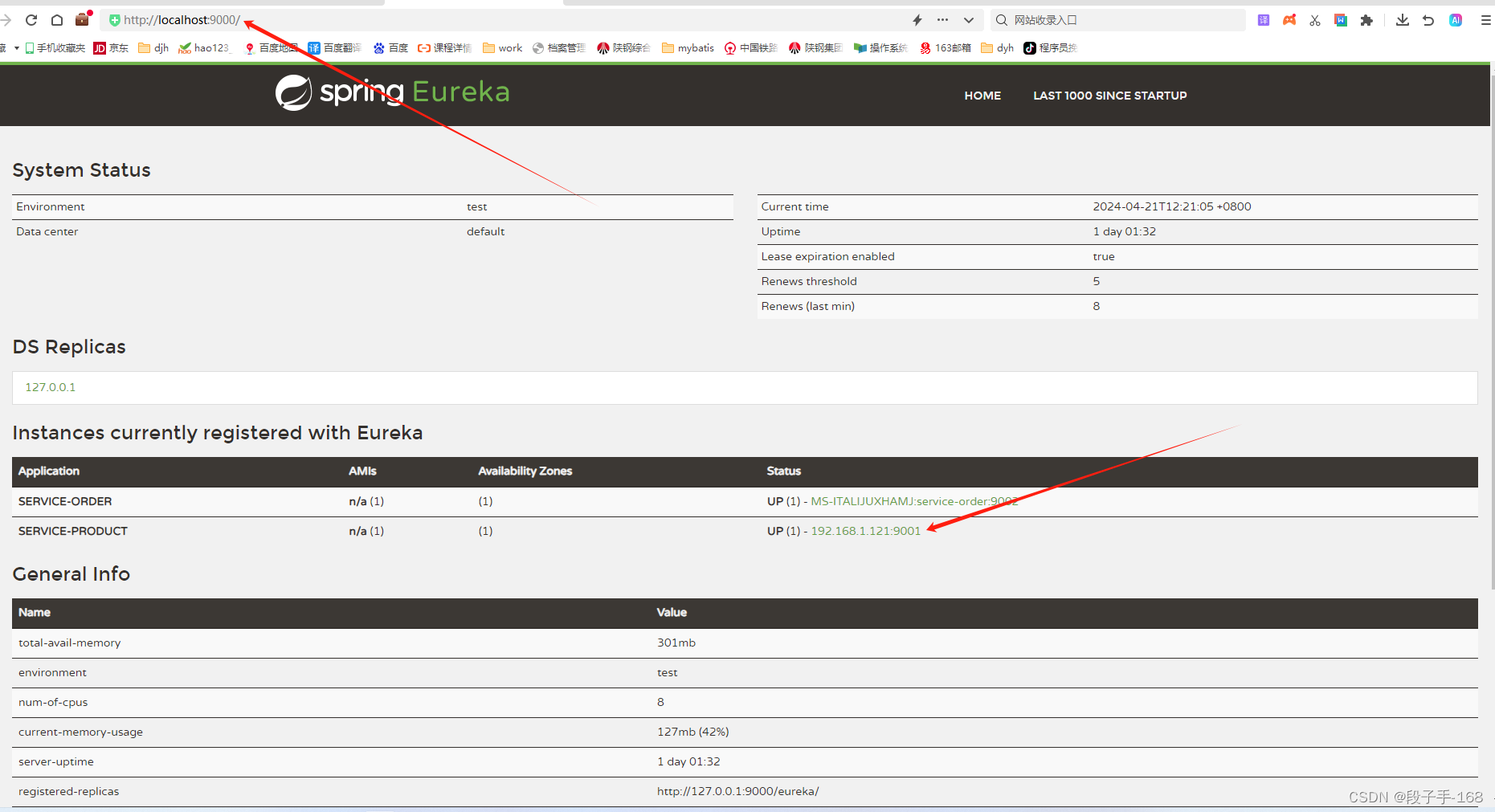This screenshot has width=1495, height=812.
Task: Click the registered-replicas eureka URL value
Action: coord(737,791)
